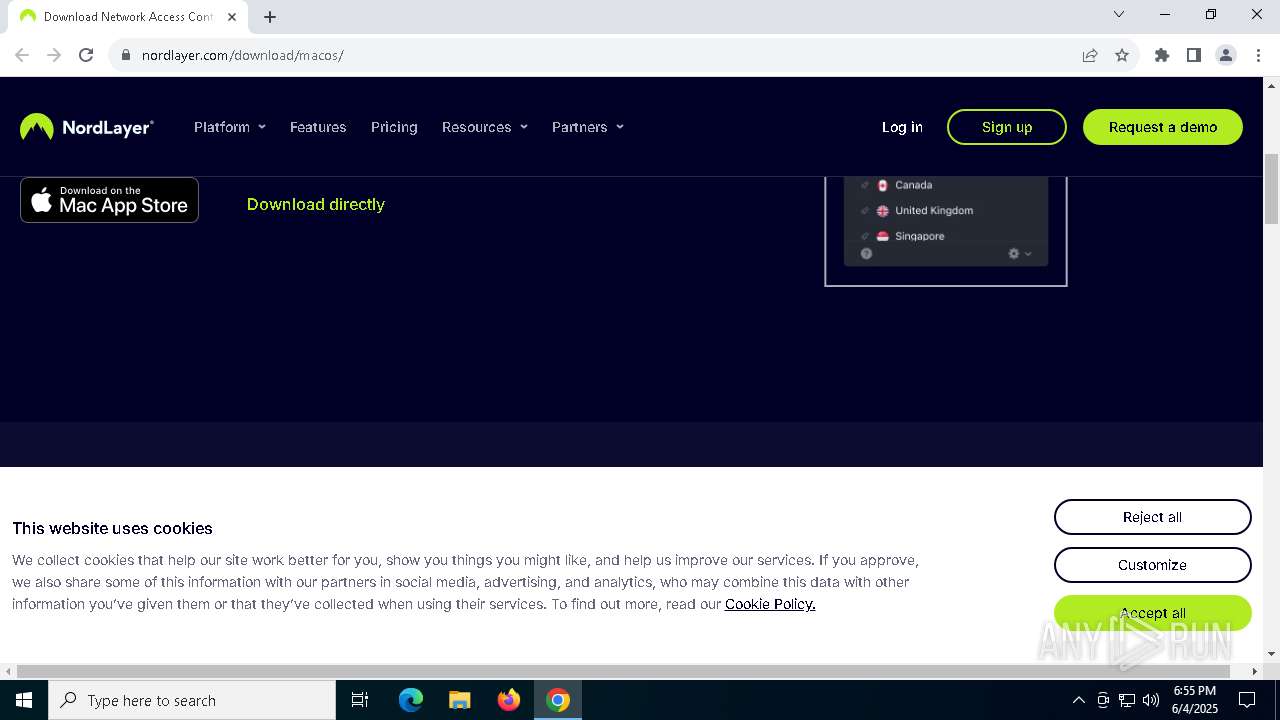
Task: Open Chrome three-dot menu
Action: (1258, 55)
